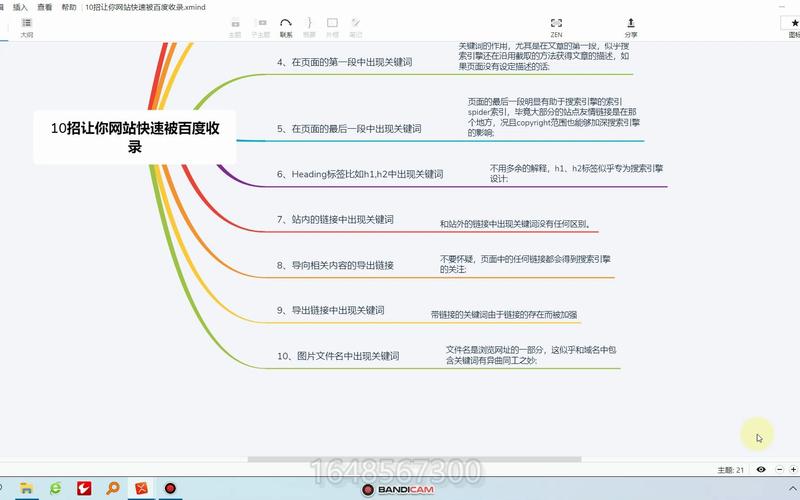
Task: Open the 帮助 menu
Action: coord(68,7)
